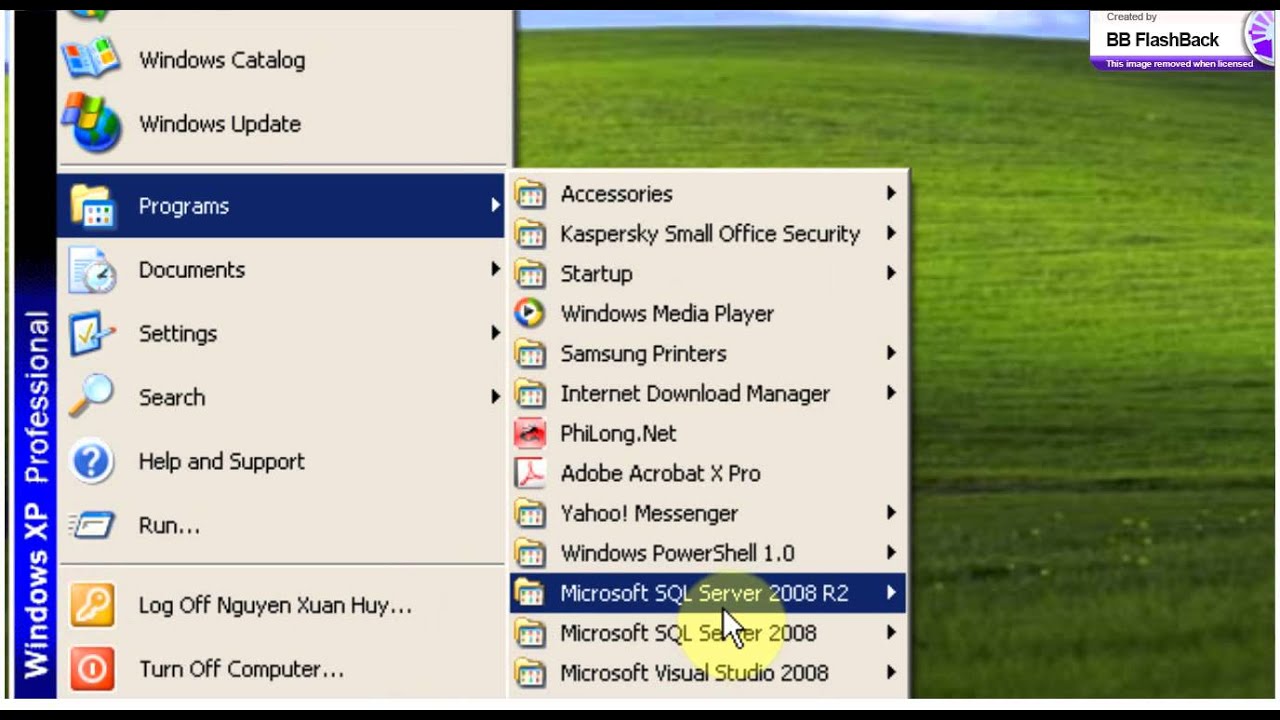Select the Log Off Nguyen Xuan Huy... label
This screenshot has width=1280, height=720.
coord(275,606)
